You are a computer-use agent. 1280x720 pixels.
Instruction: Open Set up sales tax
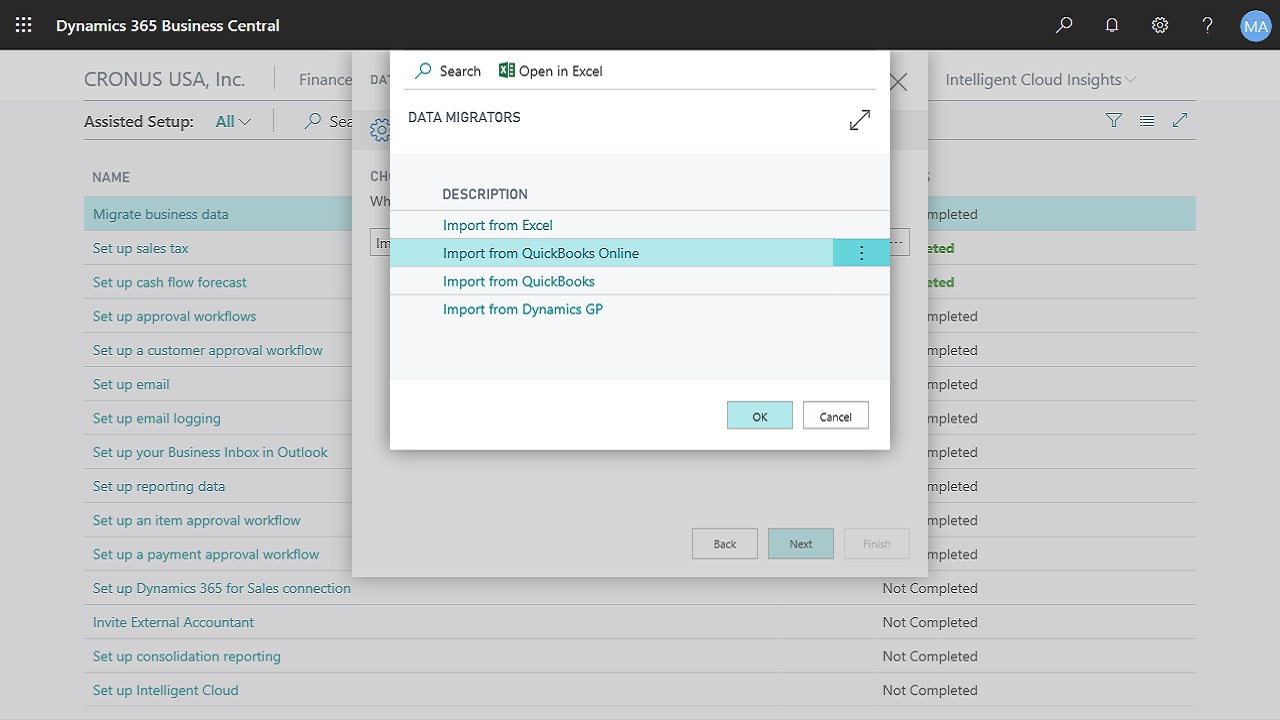141,248
